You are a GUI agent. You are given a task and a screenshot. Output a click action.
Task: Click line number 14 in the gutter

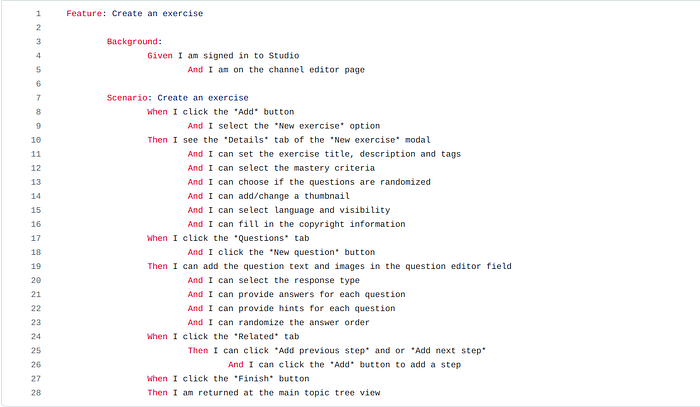[36, 196]
